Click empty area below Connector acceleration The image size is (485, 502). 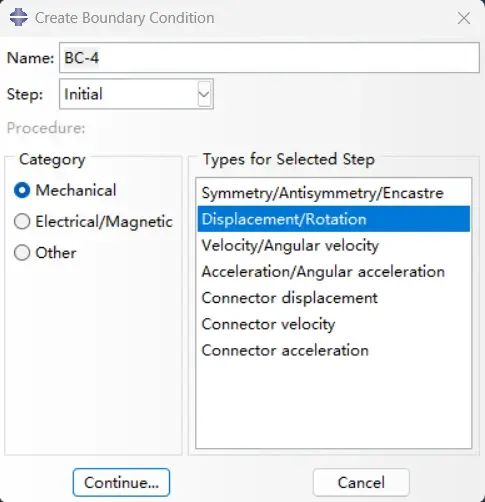(x=334, y=405)
